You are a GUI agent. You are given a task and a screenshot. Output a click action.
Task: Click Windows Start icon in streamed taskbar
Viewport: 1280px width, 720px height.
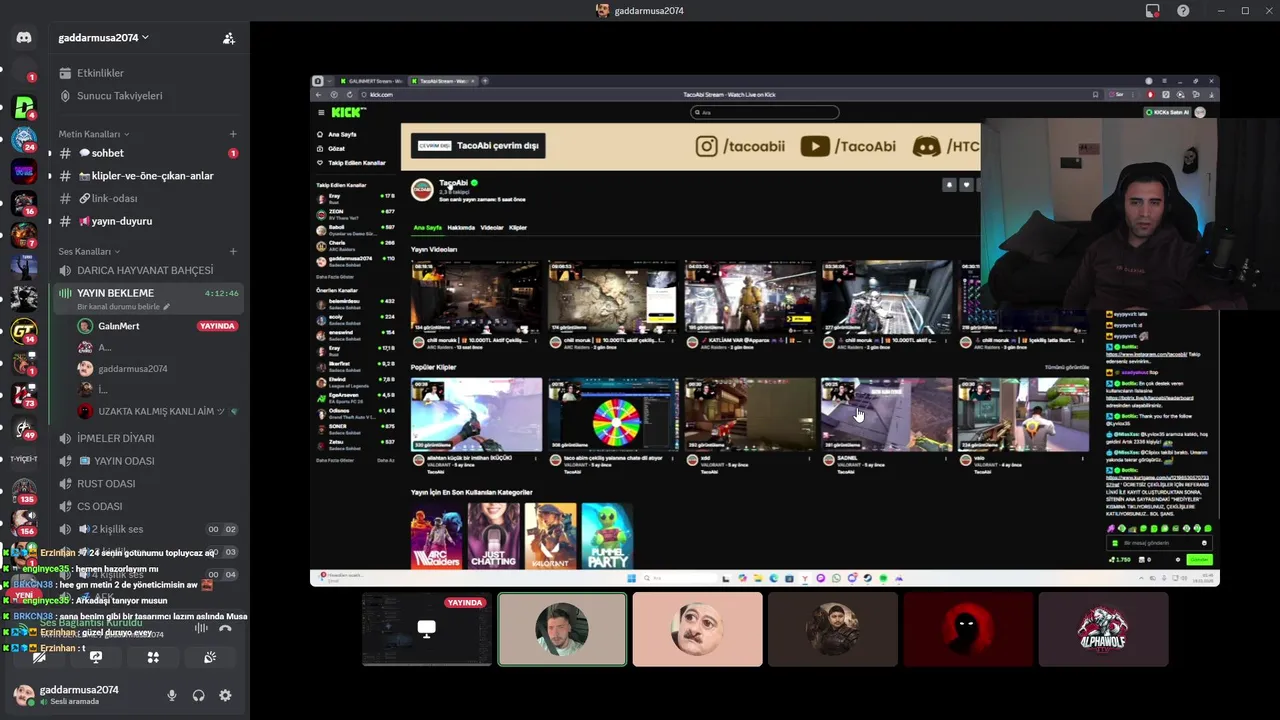(631, 578)
